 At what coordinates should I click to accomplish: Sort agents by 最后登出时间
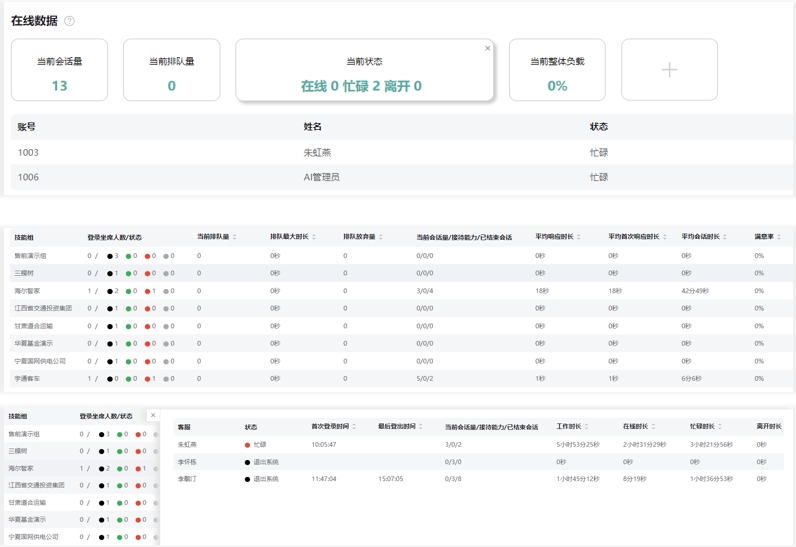click(421, 427)
